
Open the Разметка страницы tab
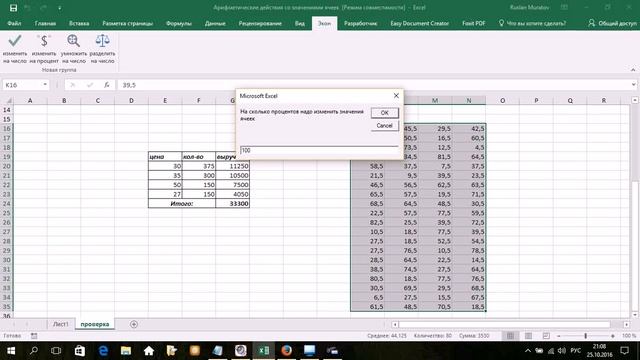[x=127, y=23]
